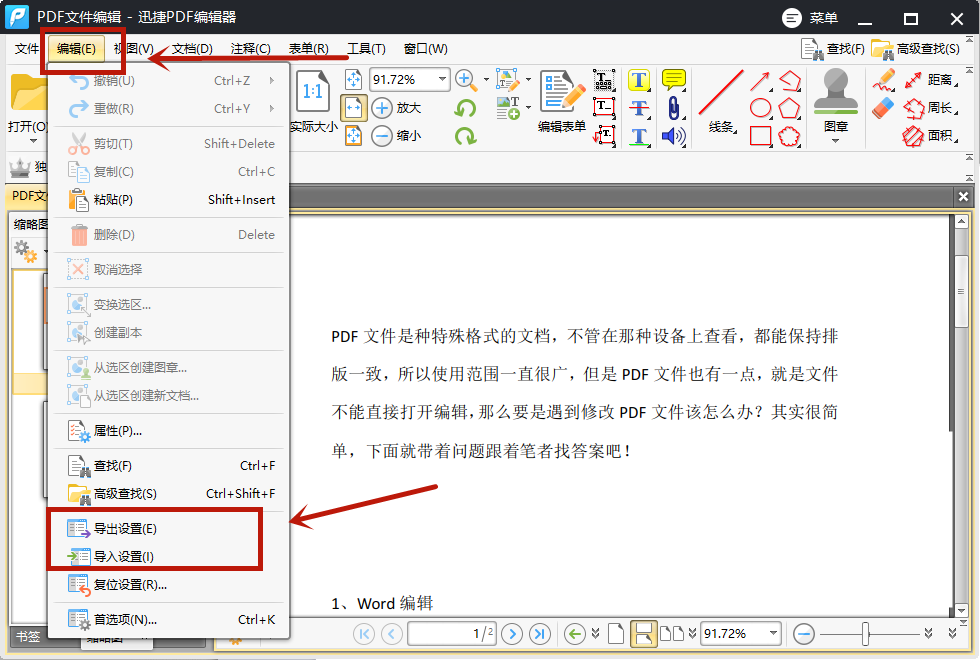Select the Line (线条) drawing tool
Image resolution: width=980 pixels, height=660 pixels.
(x=721, y=102)
